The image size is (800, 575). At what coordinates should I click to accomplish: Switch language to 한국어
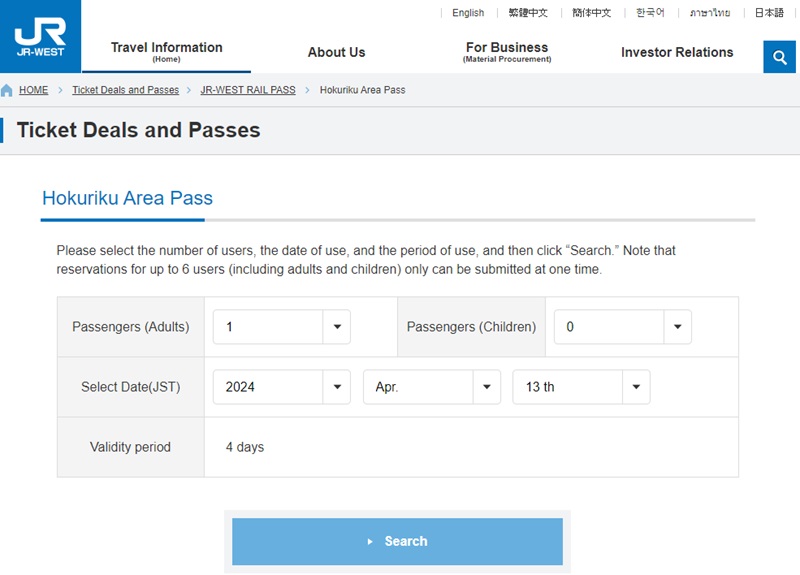pyautogui.click(x=650, y=13)
